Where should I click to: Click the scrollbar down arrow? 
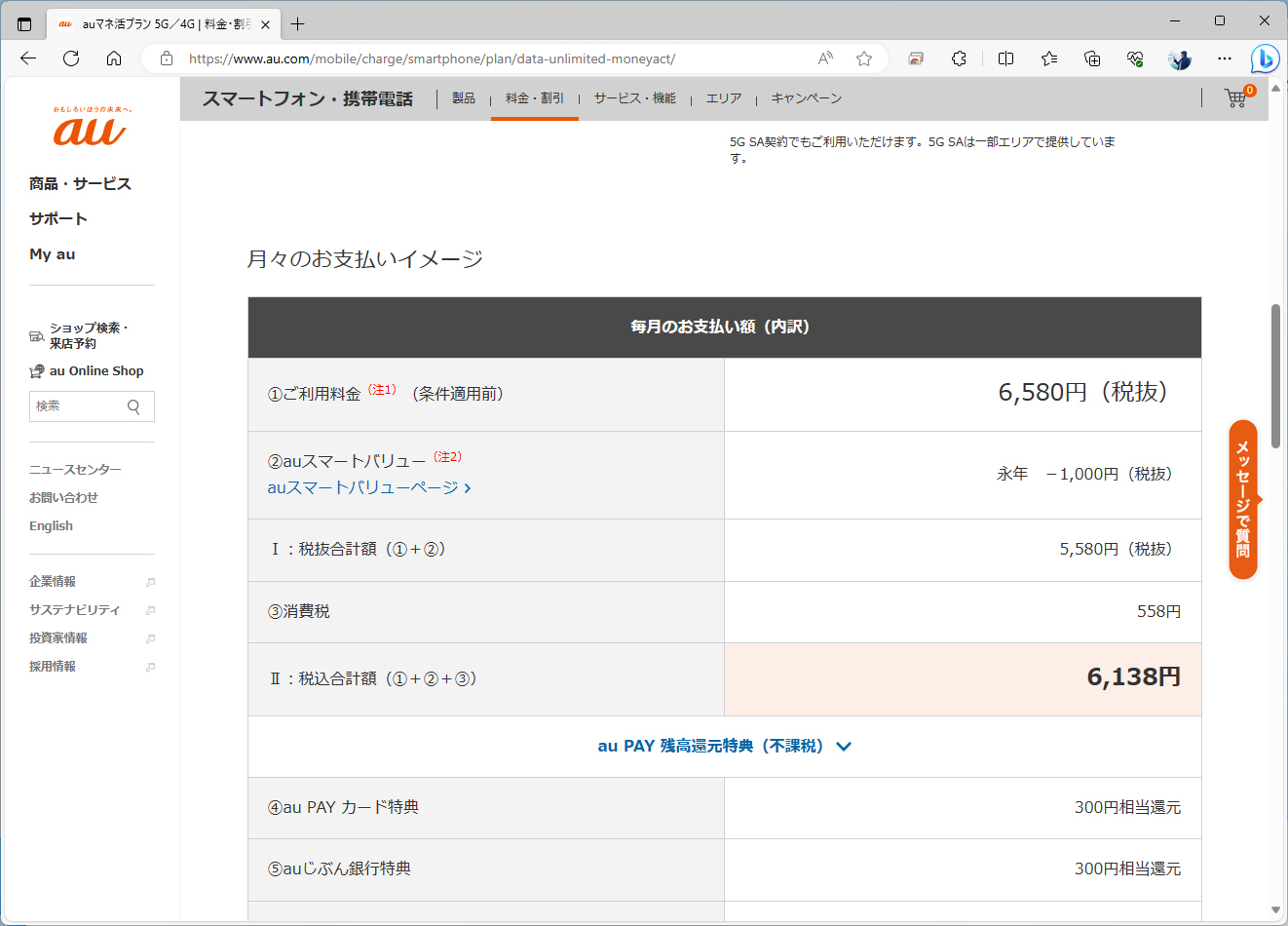1275,910
